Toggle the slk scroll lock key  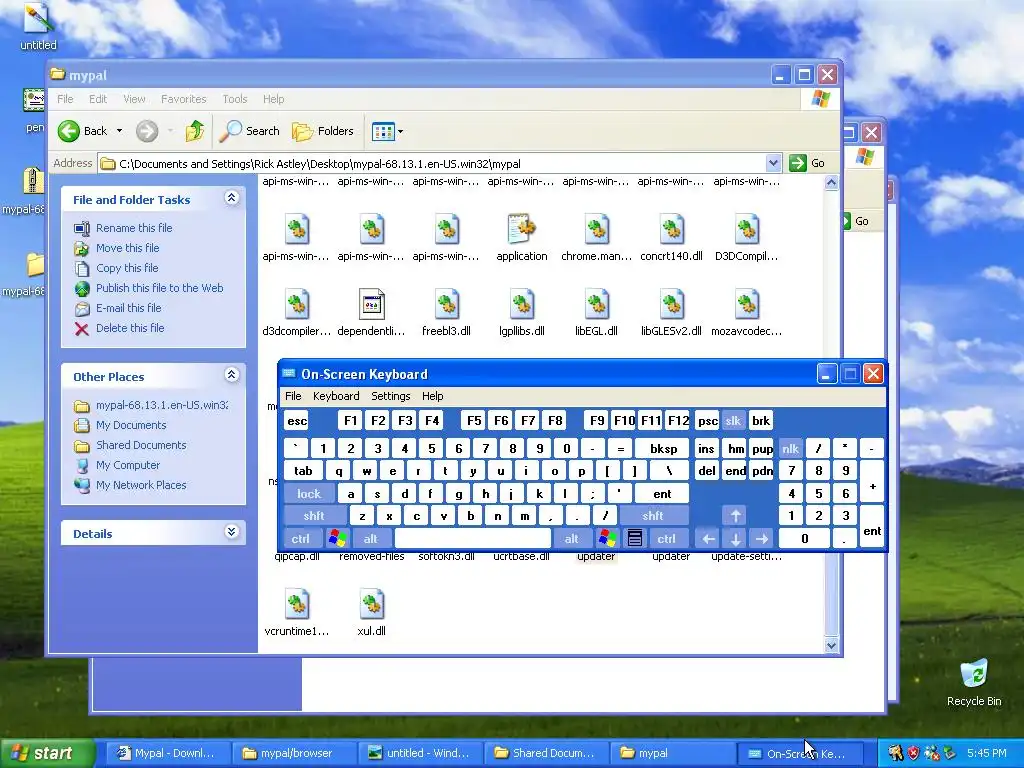pyautogui.click(x=733, y=421)
